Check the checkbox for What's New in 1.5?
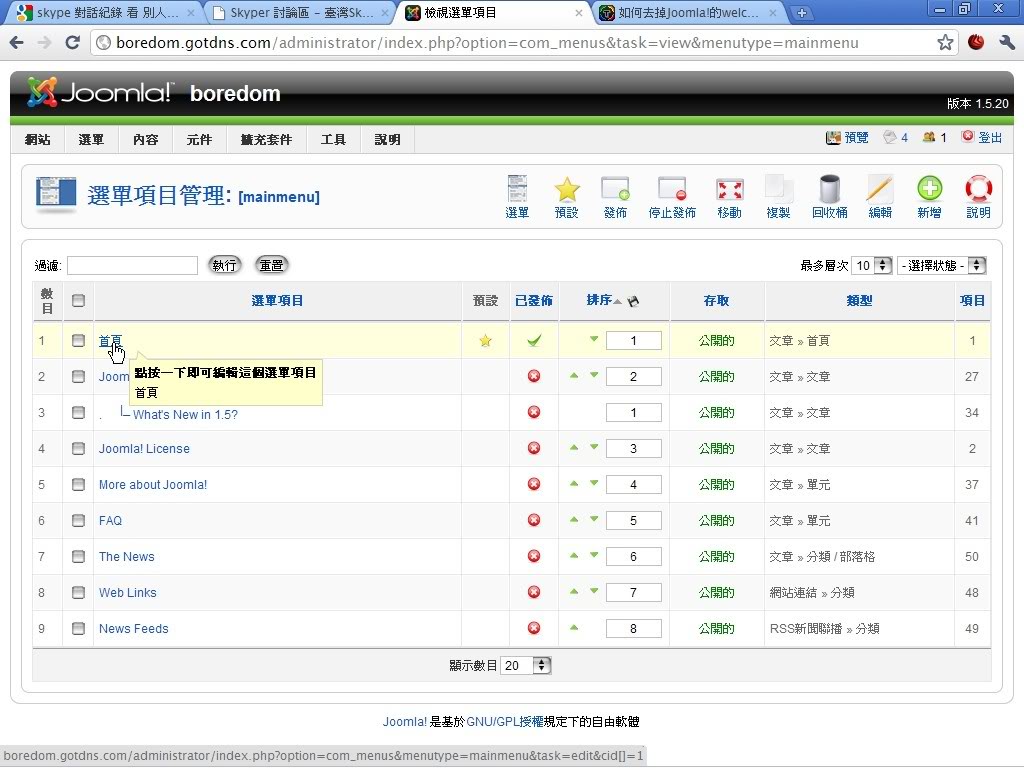 78,412
